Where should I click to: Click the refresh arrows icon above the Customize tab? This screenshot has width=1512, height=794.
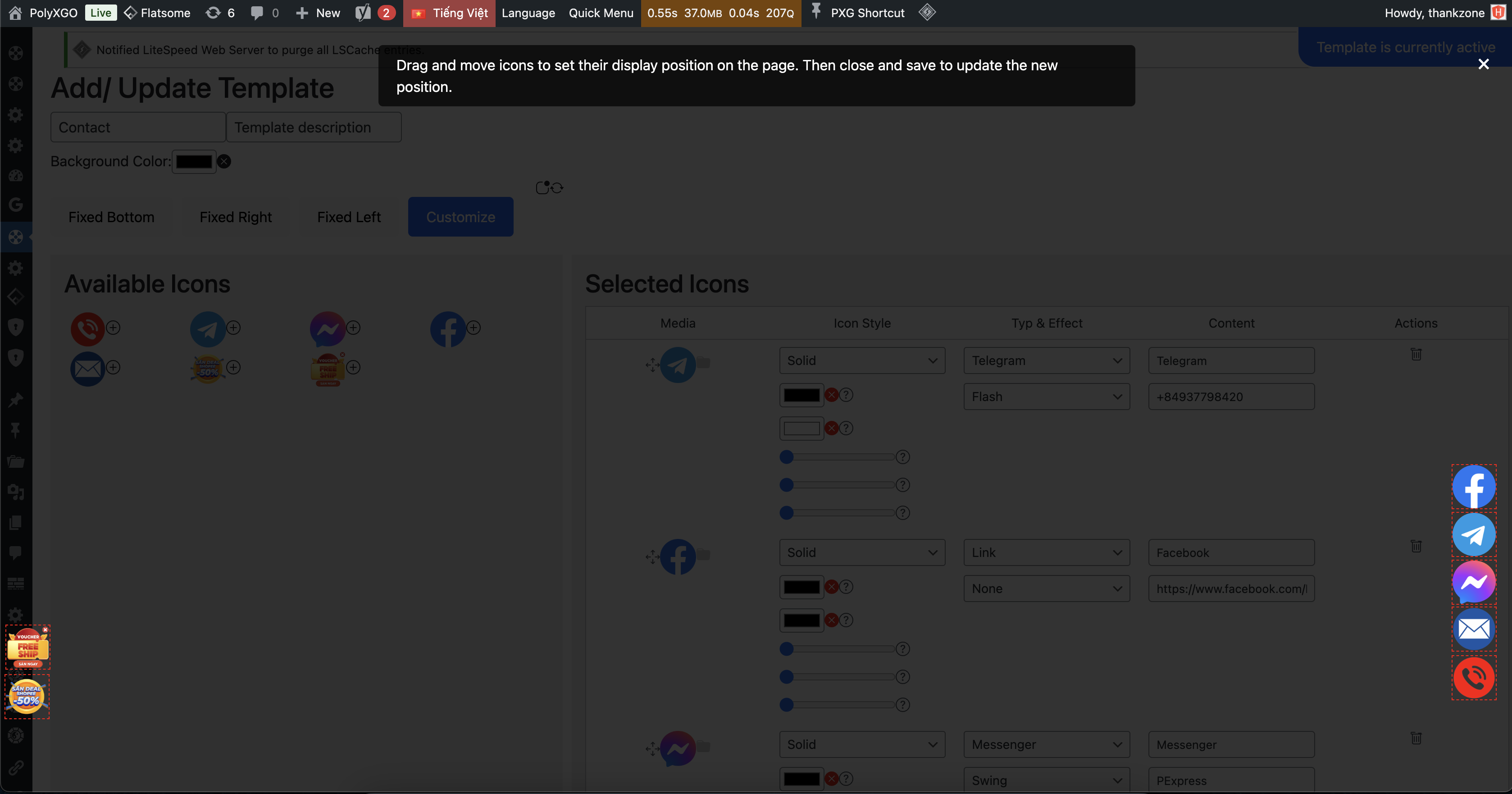(x=557, y=188)
